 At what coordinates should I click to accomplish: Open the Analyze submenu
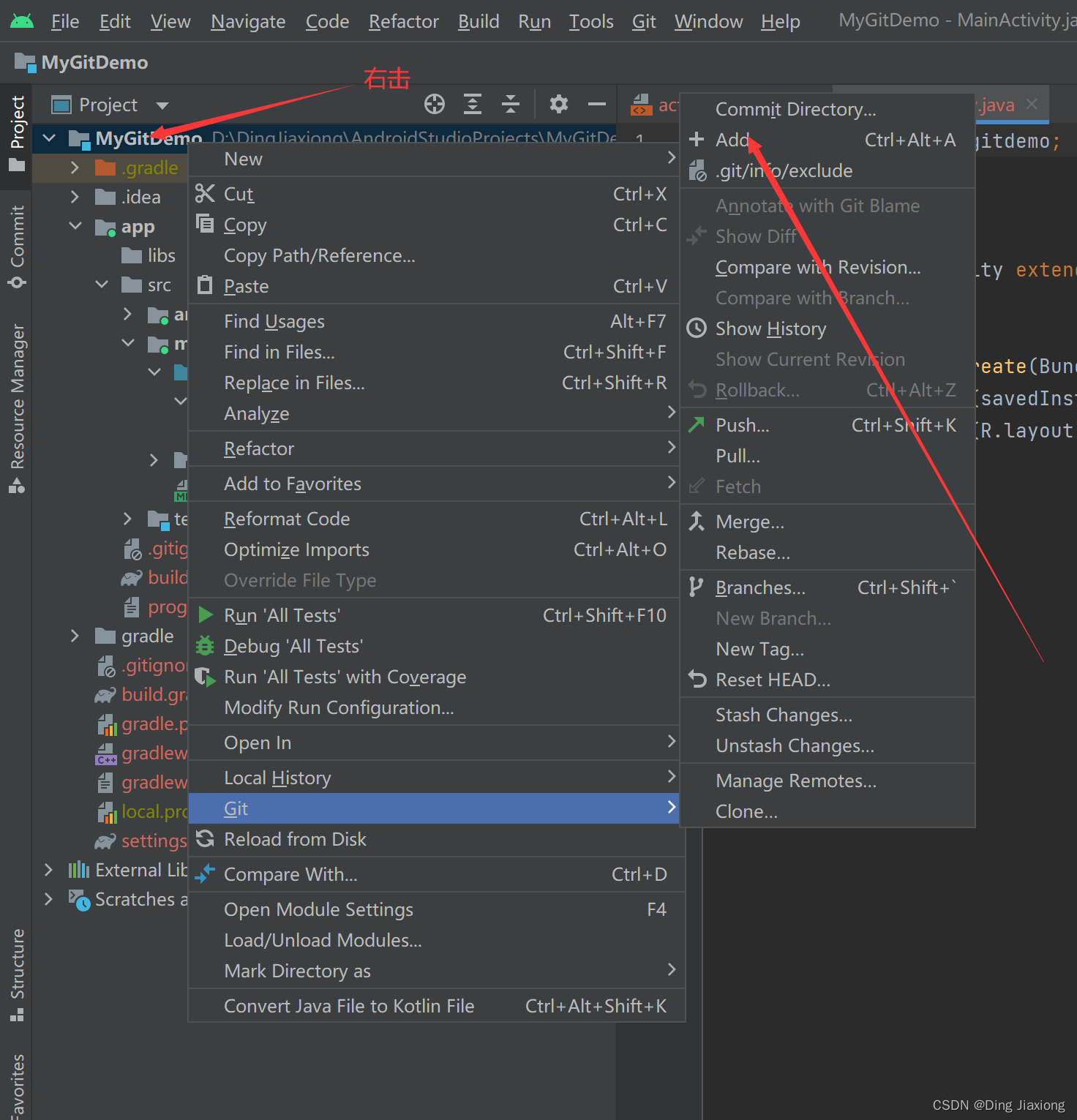(434, 413)
